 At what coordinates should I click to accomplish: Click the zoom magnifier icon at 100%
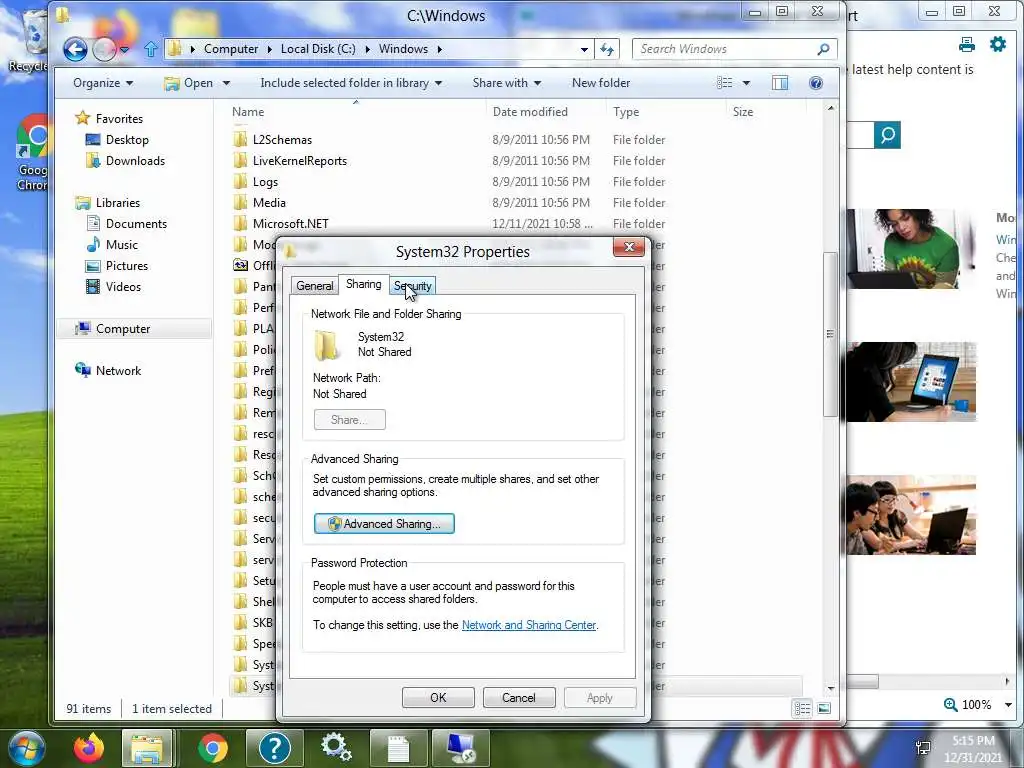coord(950,705)
